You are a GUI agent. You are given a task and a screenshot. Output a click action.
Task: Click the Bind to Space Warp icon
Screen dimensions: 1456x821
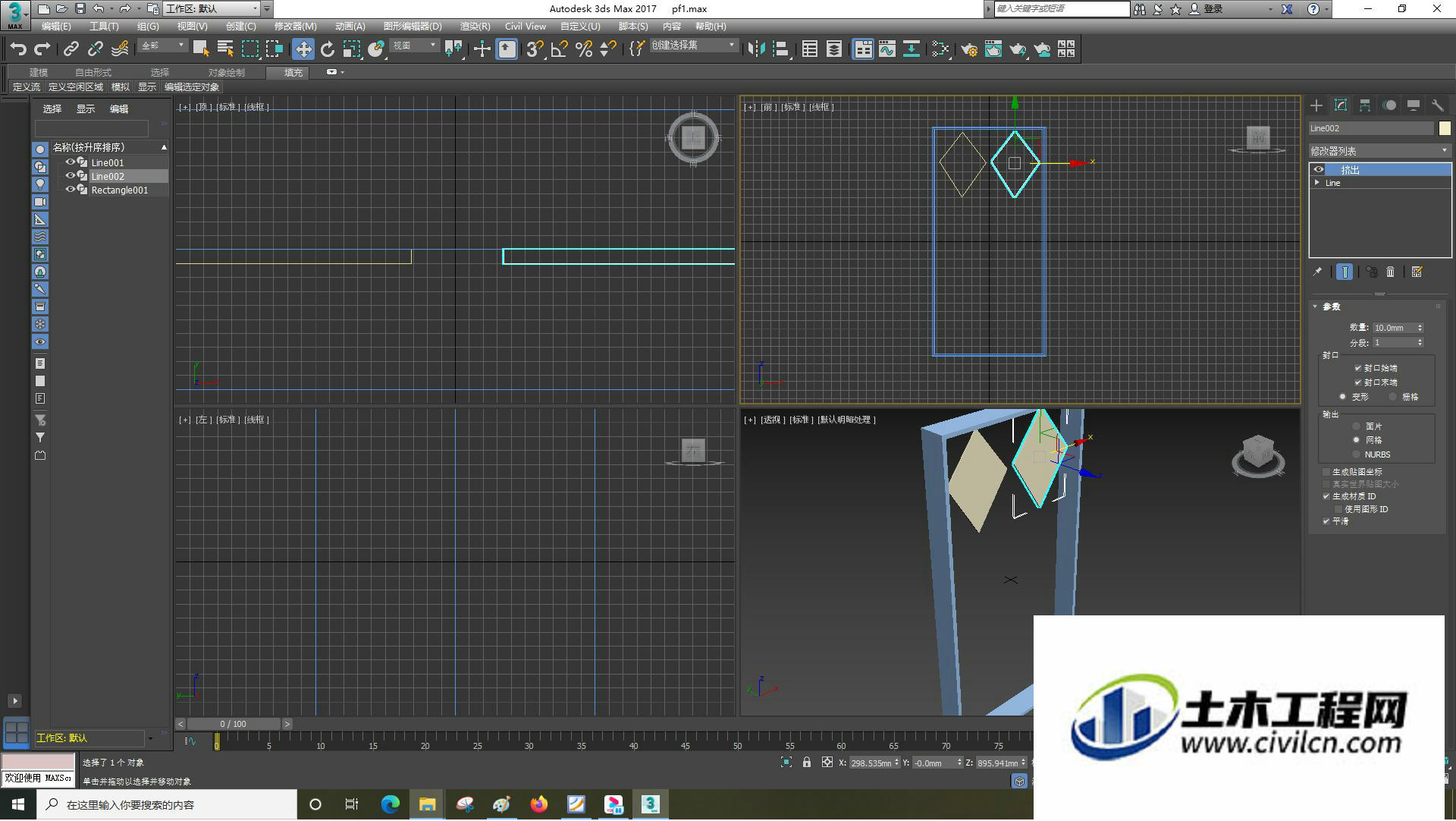(x=120, y=49)
